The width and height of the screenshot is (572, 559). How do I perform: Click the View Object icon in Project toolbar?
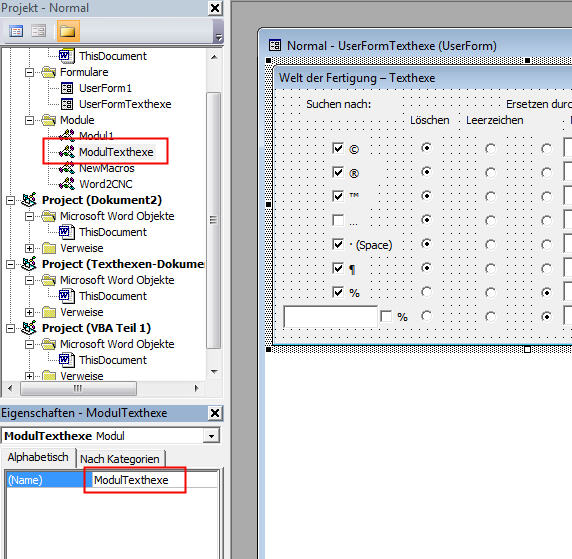(x=39, y=31)
